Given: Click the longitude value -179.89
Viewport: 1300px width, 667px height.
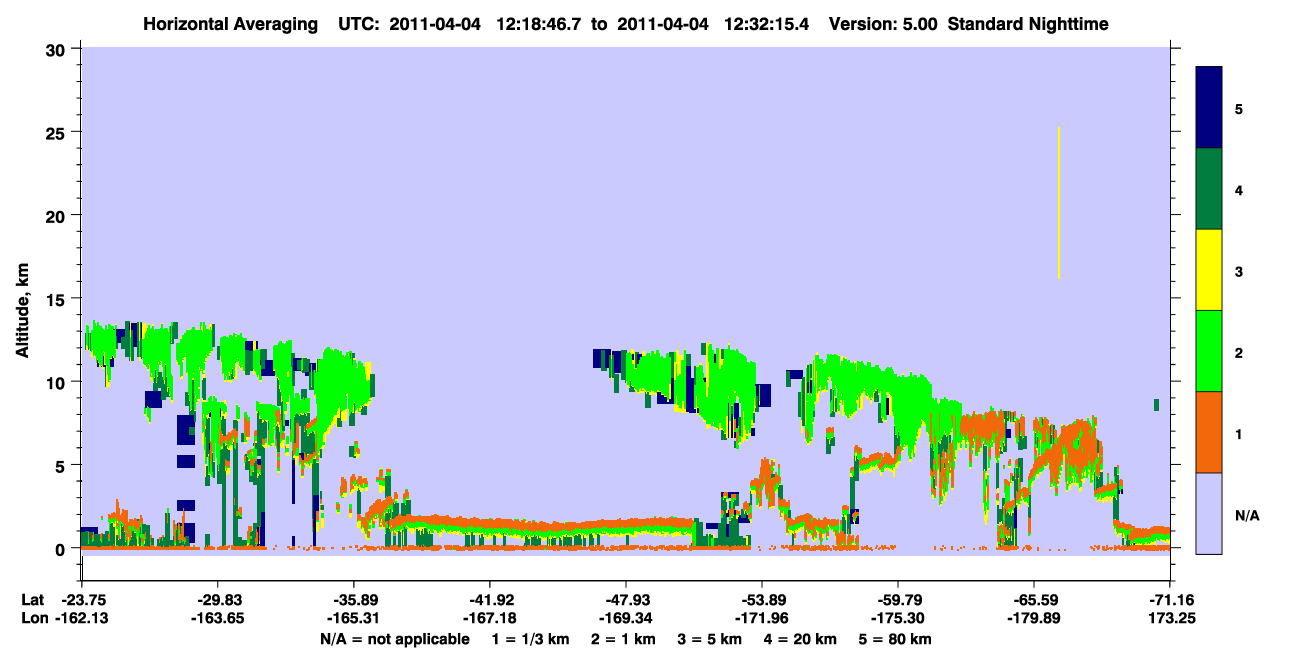Looking at the screenshot, I should 1034,619.
